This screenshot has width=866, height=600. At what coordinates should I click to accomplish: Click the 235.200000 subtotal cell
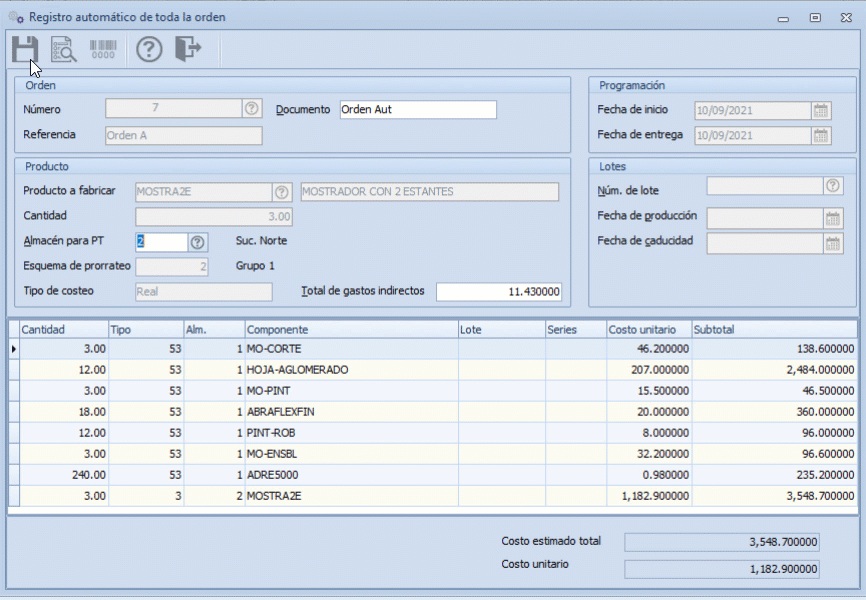coord(775,475)
